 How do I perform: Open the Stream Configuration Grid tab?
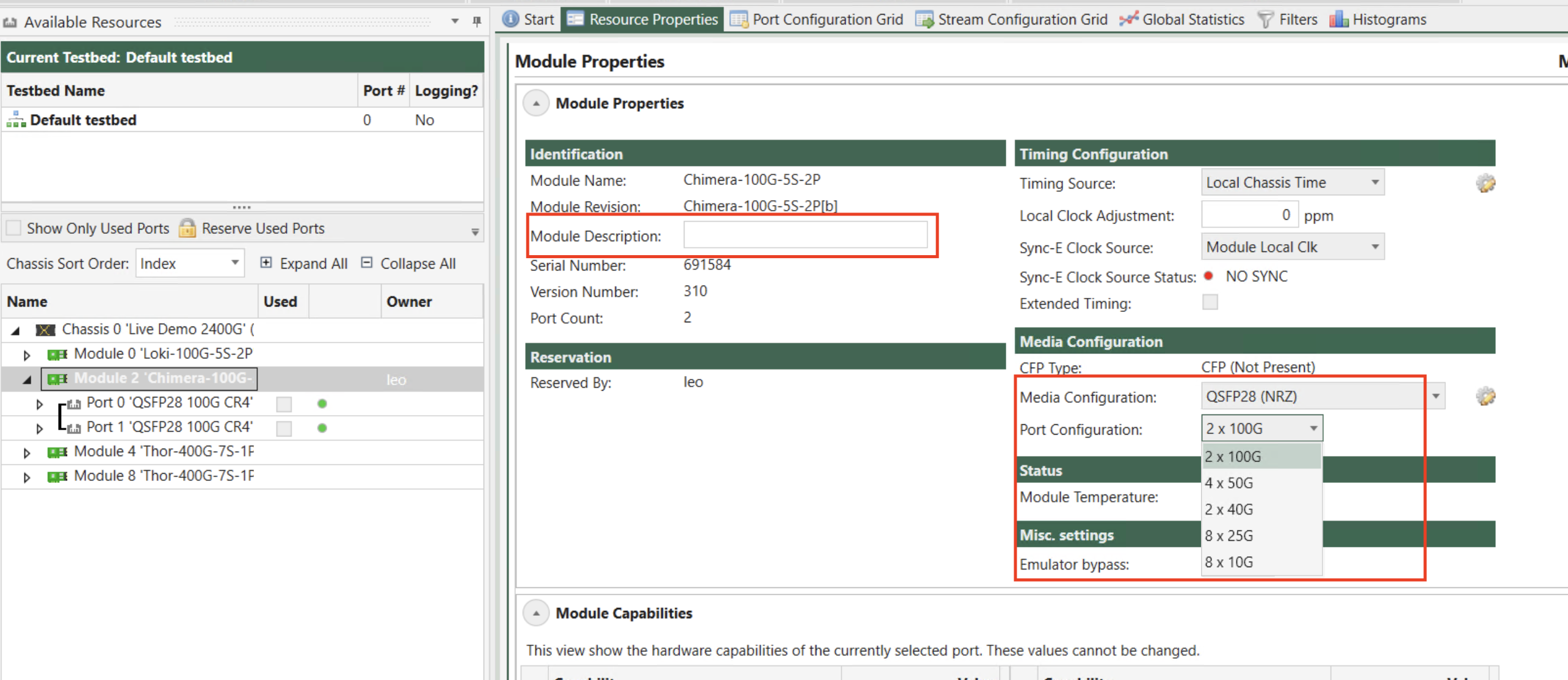click(1011, 20)
